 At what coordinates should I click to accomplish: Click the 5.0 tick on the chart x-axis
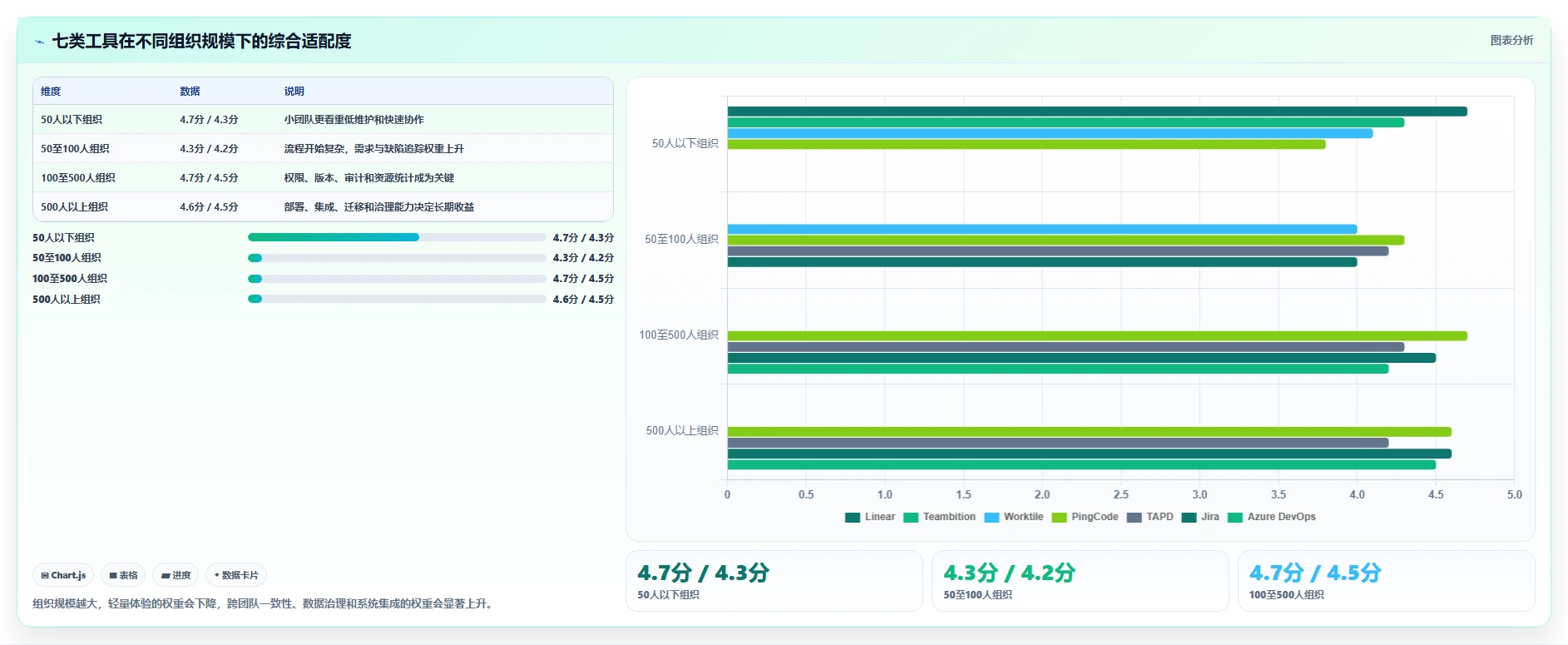click(x=1515, y=494)
